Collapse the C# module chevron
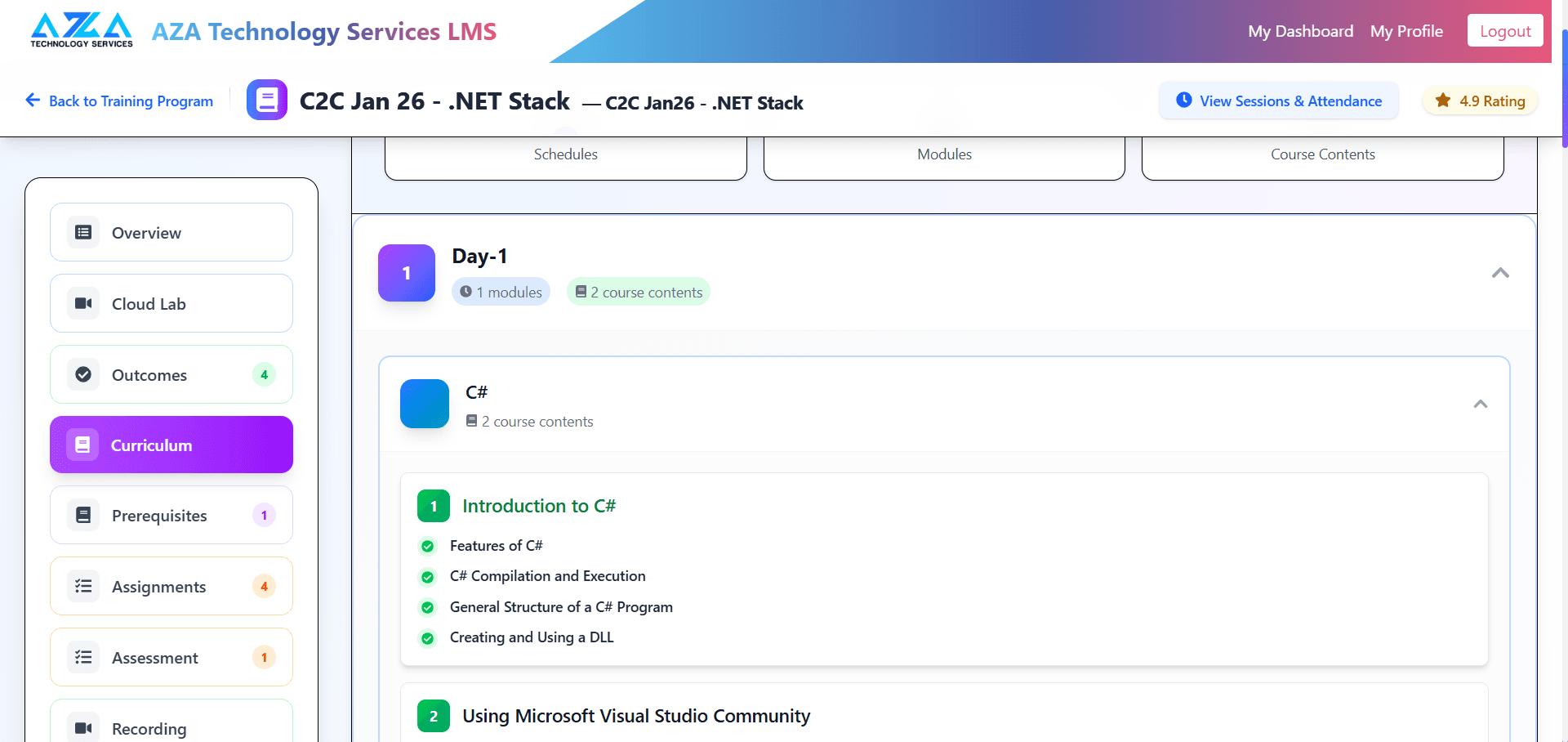Image resolution: width=1568 pixels, height=742 pixels. point(1481,404)
